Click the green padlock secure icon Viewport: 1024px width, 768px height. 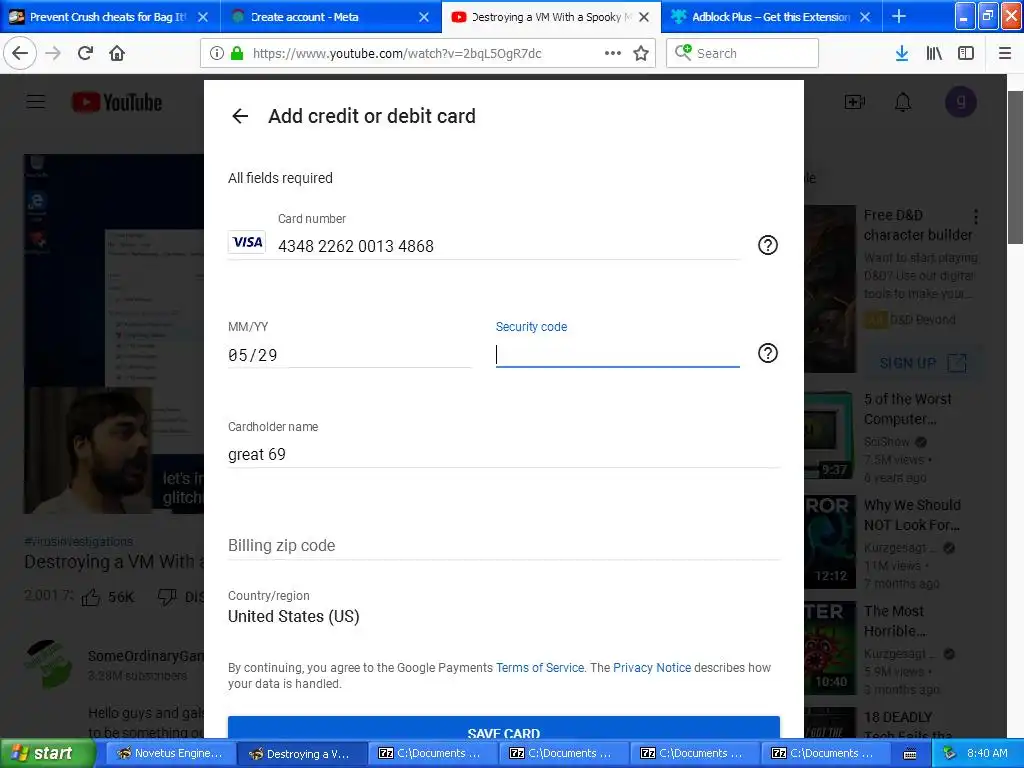[x=237, y=53]
